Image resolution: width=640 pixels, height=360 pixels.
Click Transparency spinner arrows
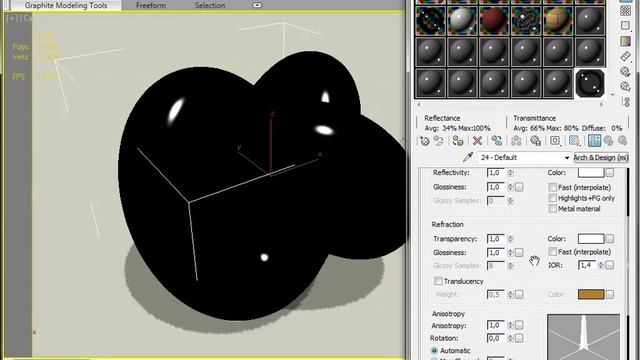tap(510, 239)
